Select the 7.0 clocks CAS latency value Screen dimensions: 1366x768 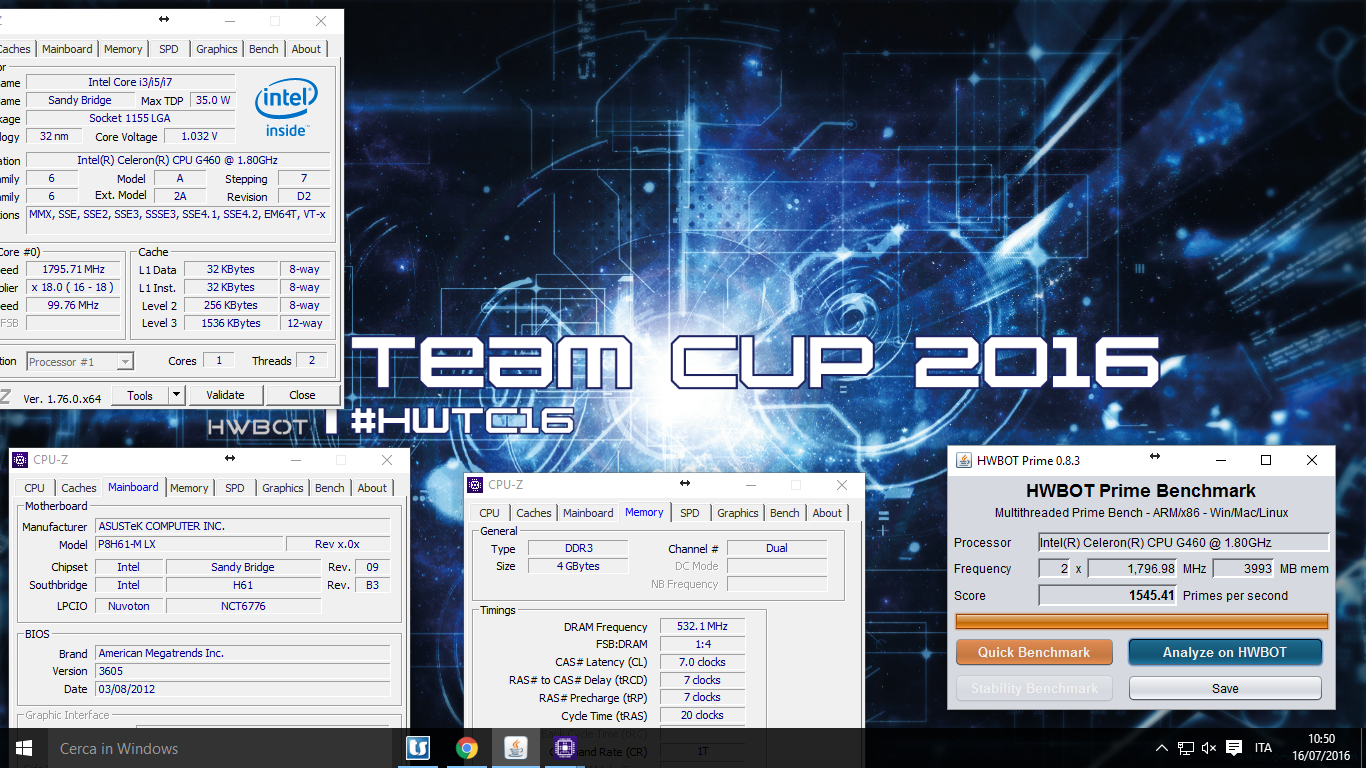click(701, 662)
